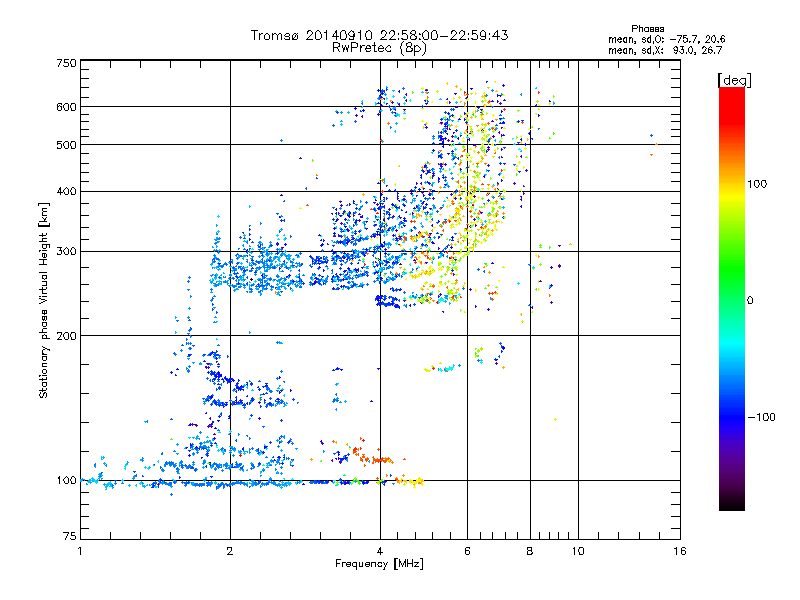Screen dimensions: 800x600
Task: Click the y-axis '75' tick label
Action: coord(70,536)
